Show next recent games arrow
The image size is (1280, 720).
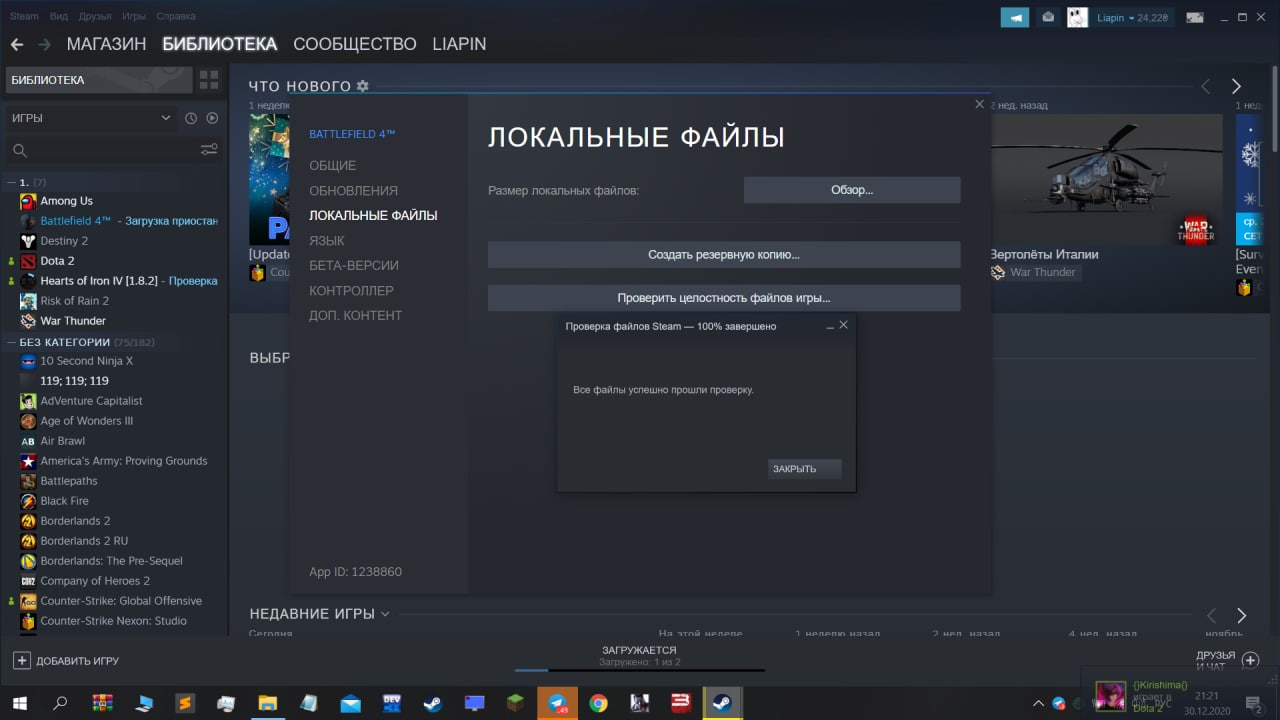pos(1241,615)
